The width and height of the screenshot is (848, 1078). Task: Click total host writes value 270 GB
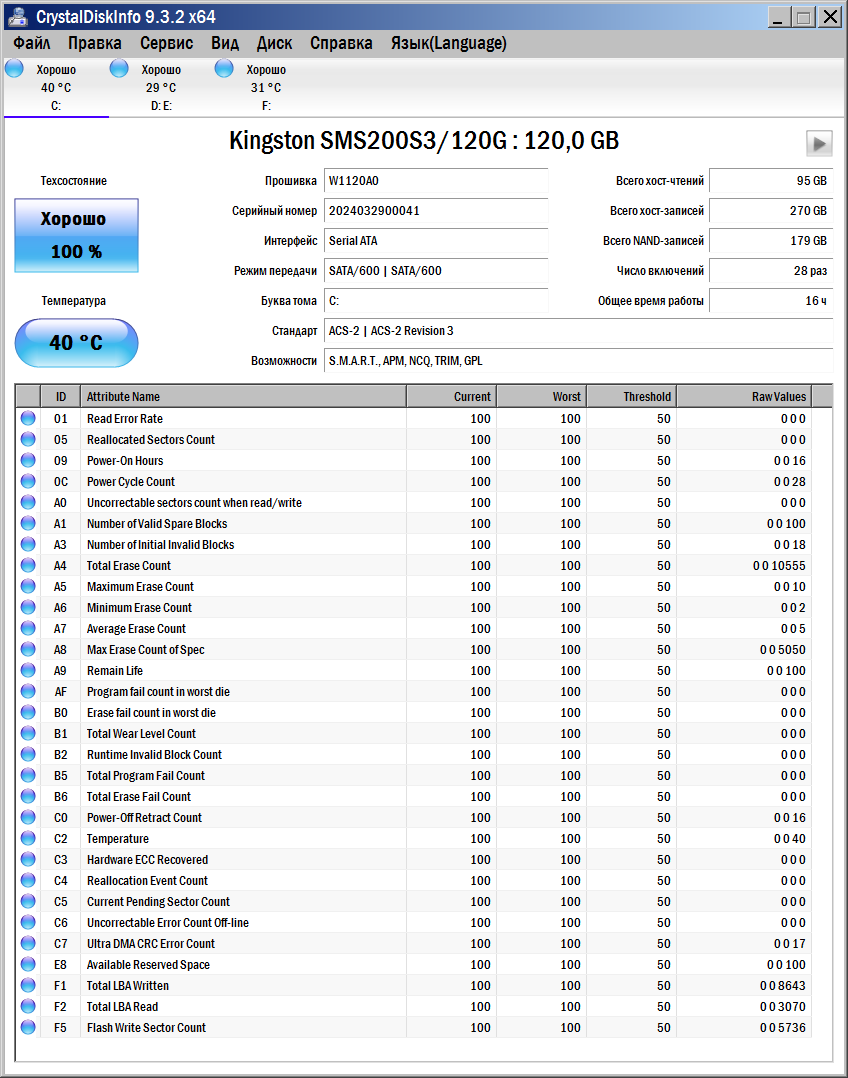[x=771, y=211]
